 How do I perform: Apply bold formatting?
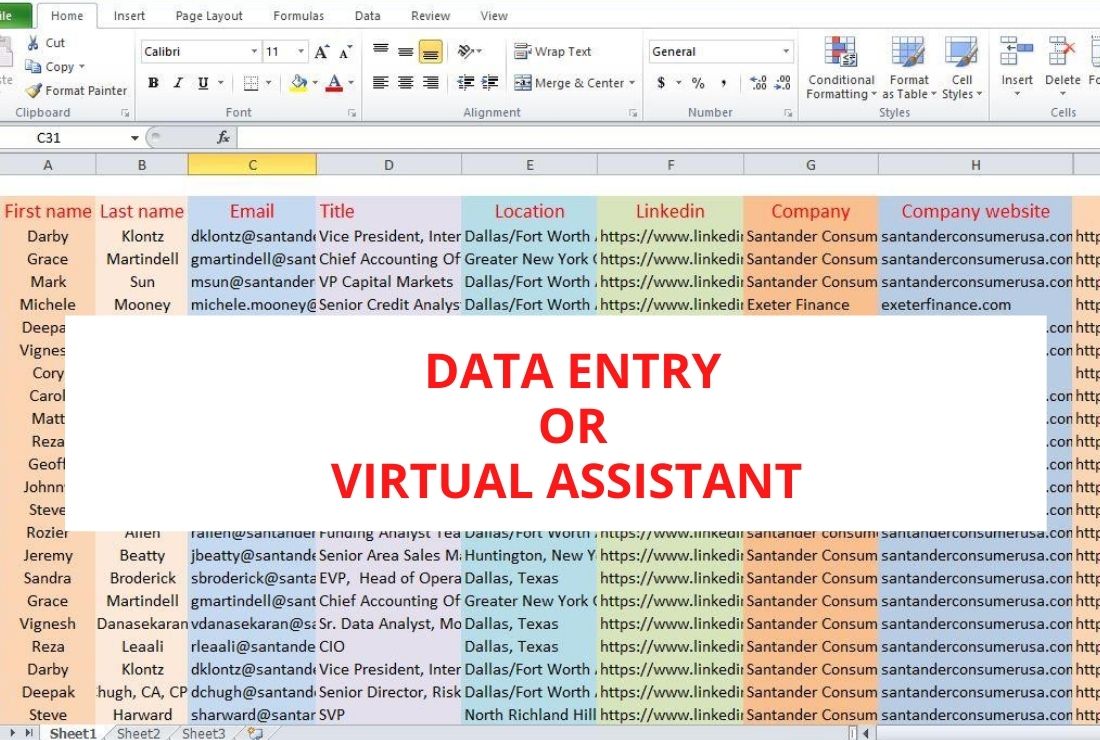(152, 83)
